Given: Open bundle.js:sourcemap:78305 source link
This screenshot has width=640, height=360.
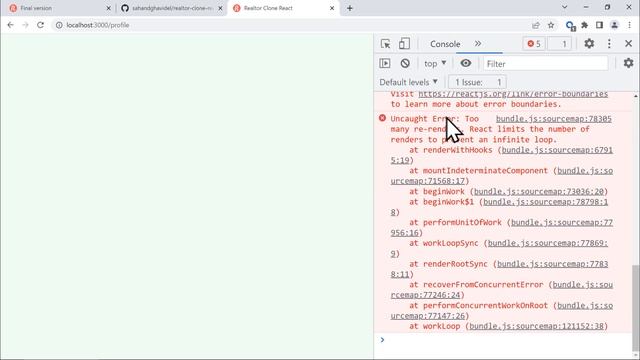Looking at the screenshot, I should [553, 119].
